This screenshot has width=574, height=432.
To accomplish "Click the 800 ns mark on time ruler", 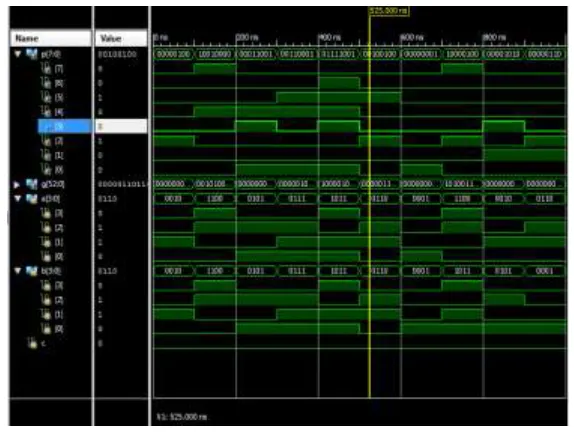I will point(495,38).
